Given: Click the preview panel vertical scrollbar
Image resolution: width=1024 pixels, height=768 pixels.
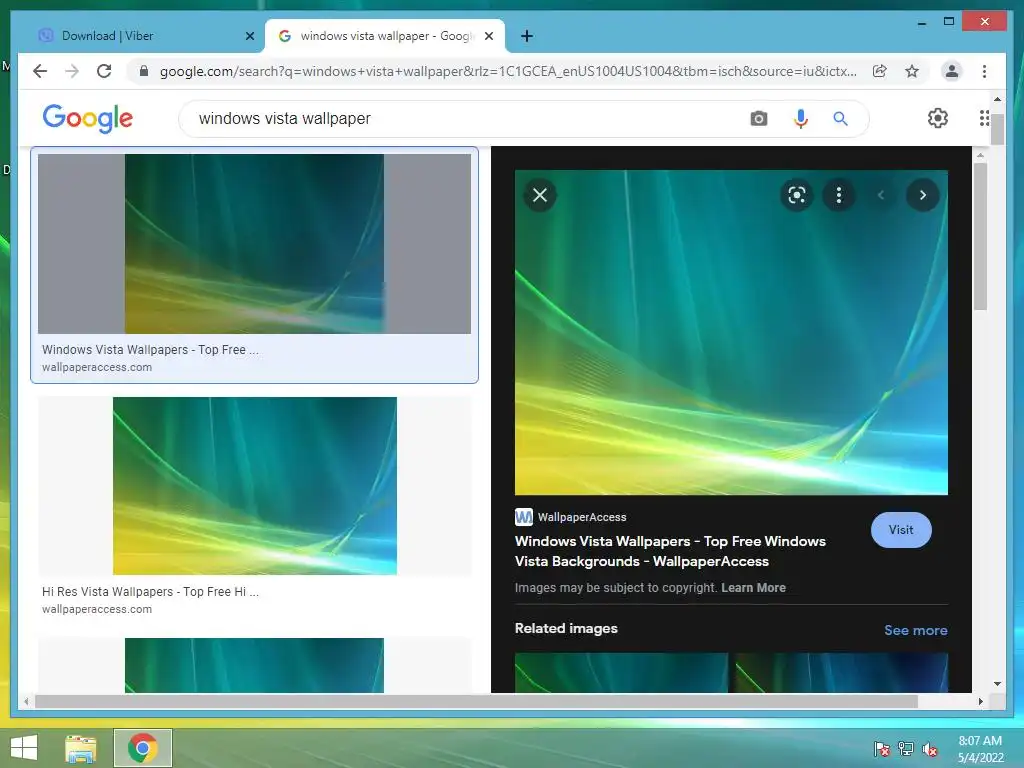Looking at the screenshot, I should pyautogui.click(x=980, y=236).
